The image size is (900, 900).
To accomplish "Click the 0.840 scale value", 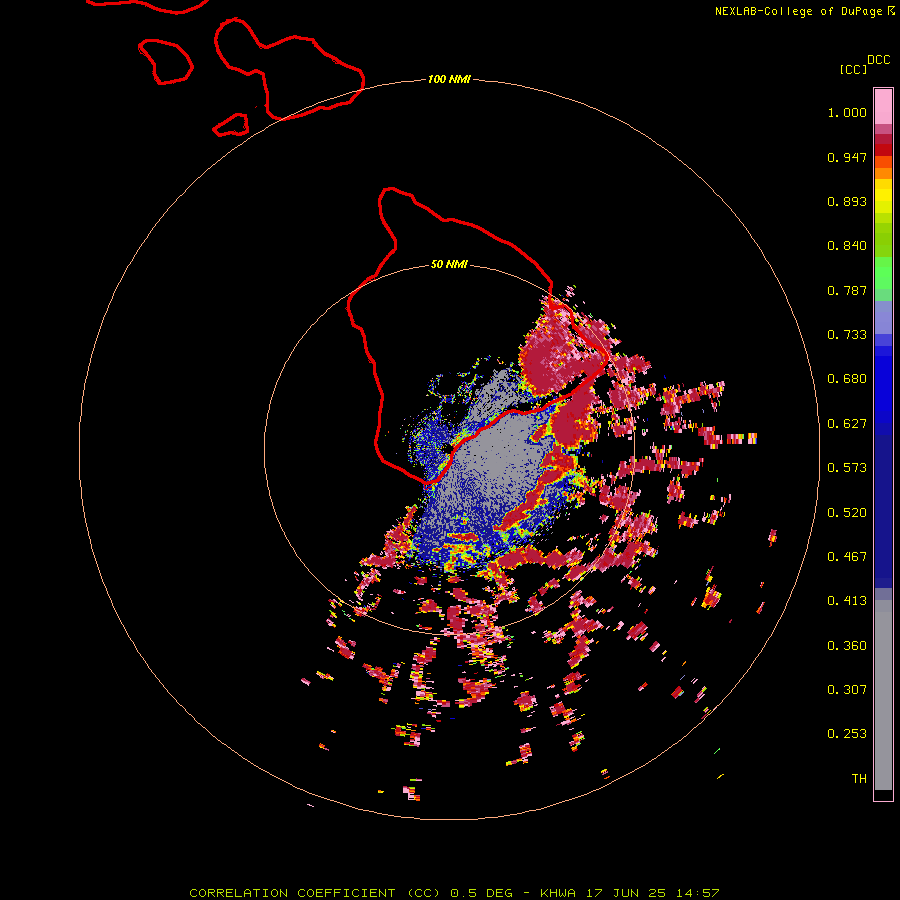I will pos(847,246).
